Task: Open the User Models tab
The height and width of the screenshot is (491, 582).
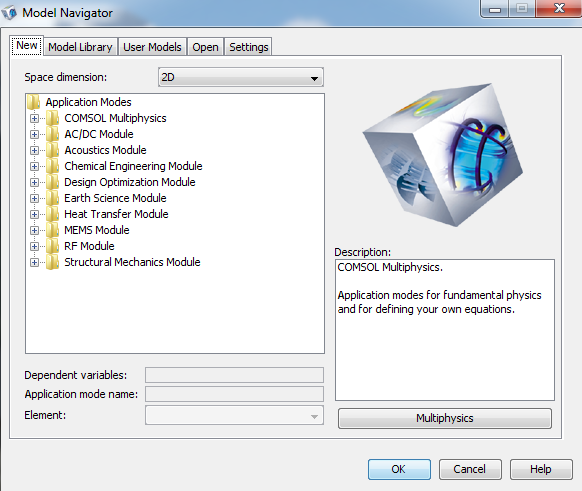Action: pyautogui.click(x=152, y=47)
